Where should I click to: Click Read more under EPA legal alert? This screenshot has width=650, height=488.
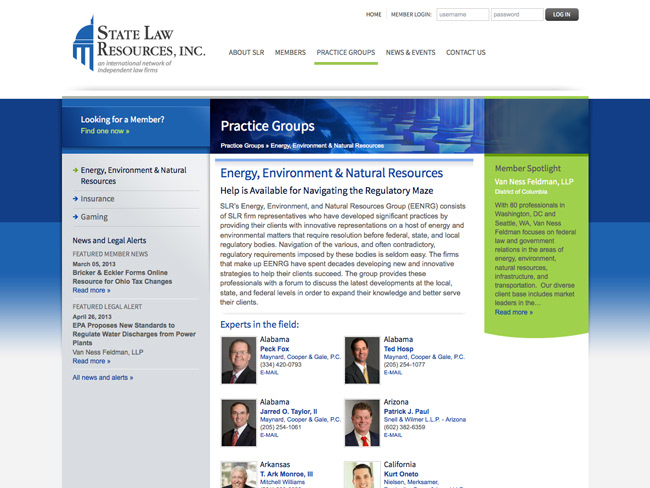[x=91, y=361]
